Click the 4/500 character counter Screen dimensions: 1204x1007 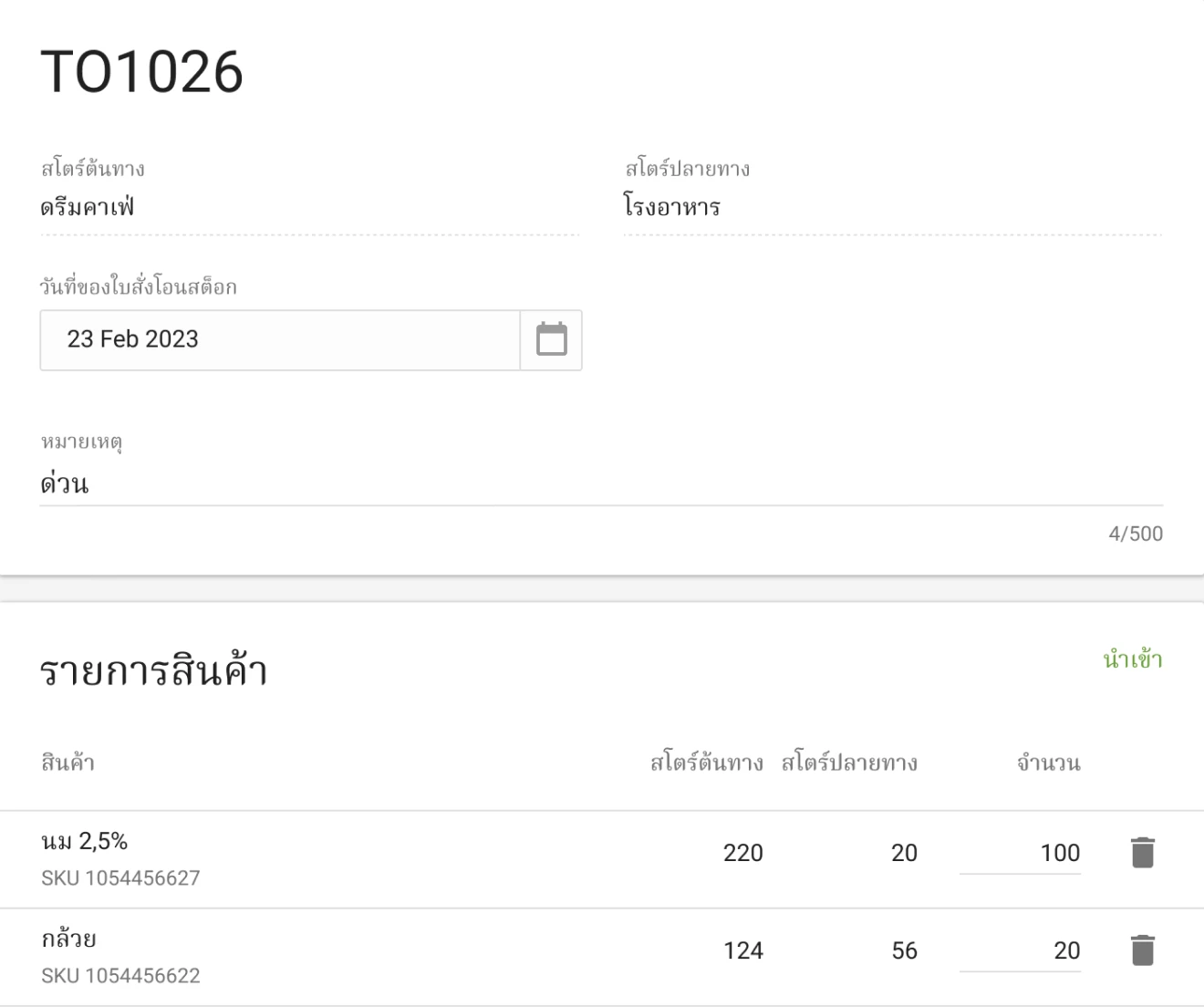coord(1135,534)
